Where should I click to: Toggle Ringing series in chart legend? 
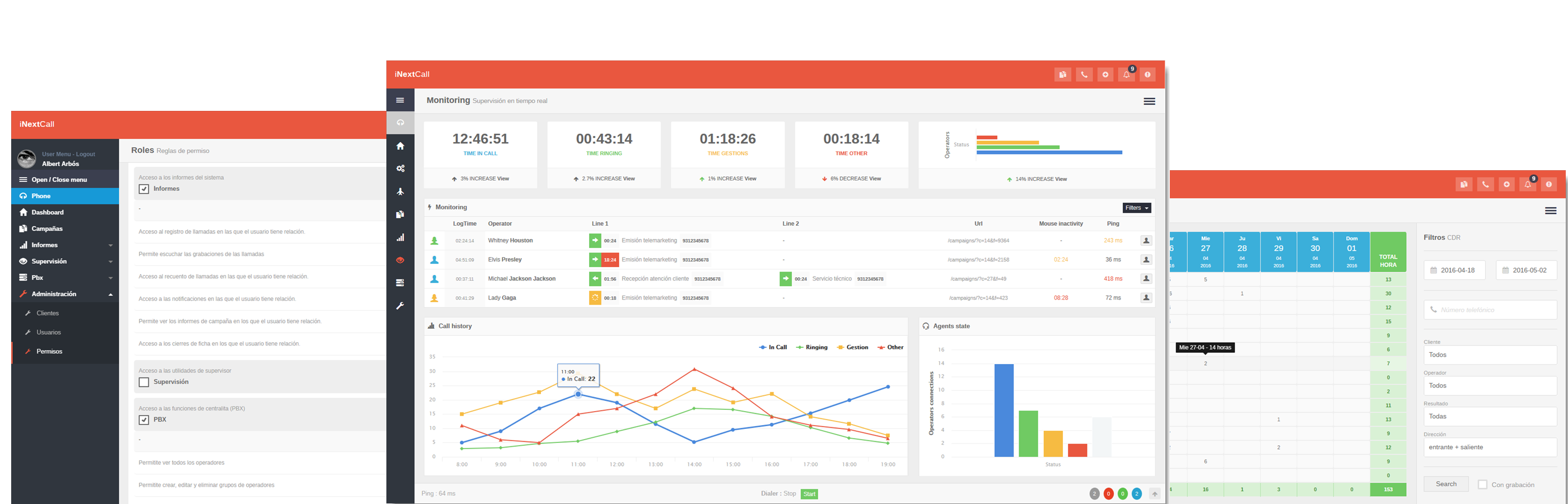click(812, 348)
